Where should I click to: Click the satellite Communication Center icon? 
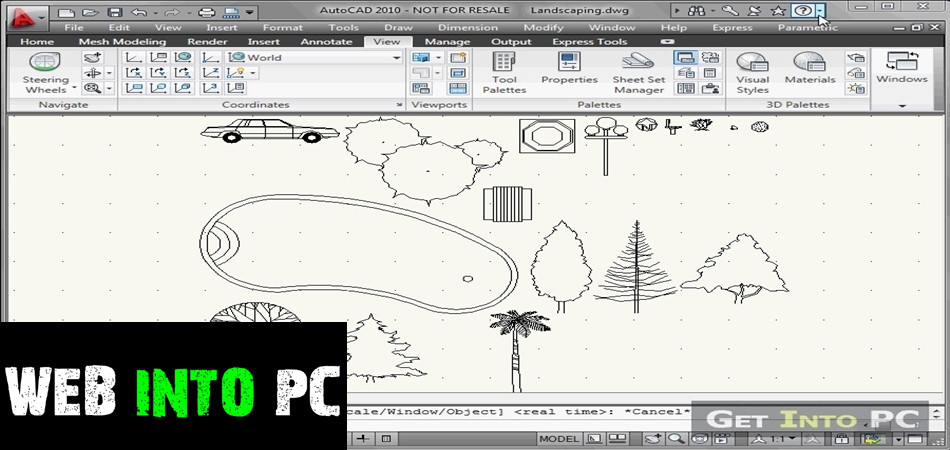754,10
